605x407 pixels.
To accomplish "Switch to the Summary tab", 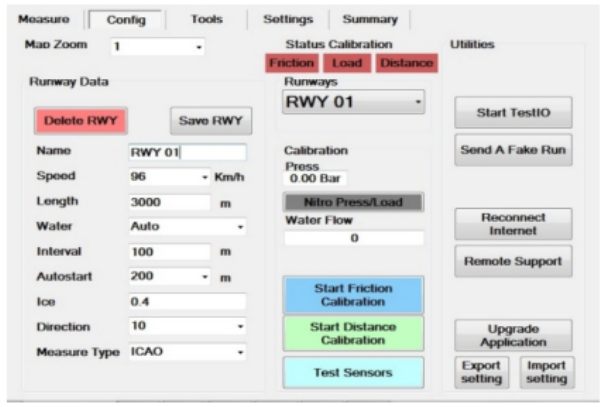I will [x=369, y=19].
